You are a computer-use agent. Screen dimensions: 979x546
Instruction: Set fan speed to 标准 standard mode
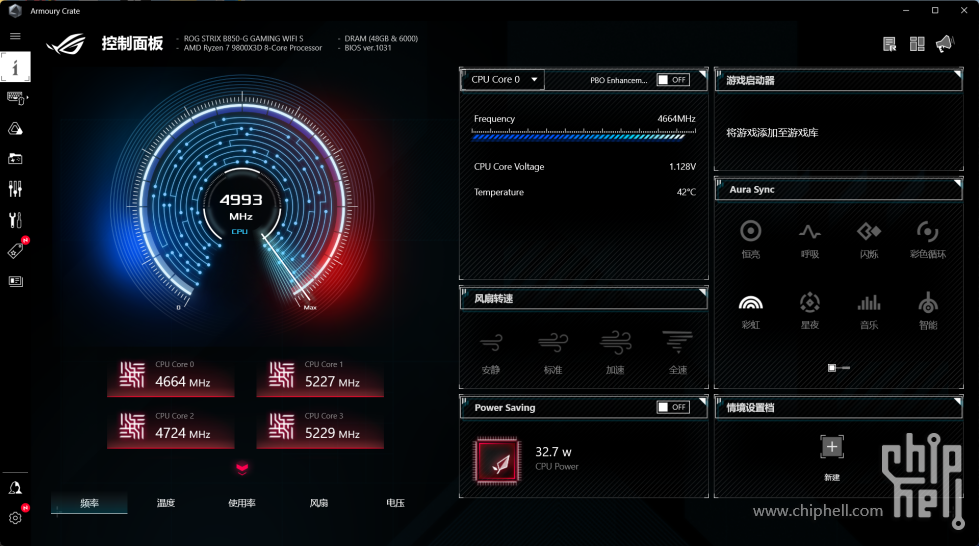[x=553, y=353]
